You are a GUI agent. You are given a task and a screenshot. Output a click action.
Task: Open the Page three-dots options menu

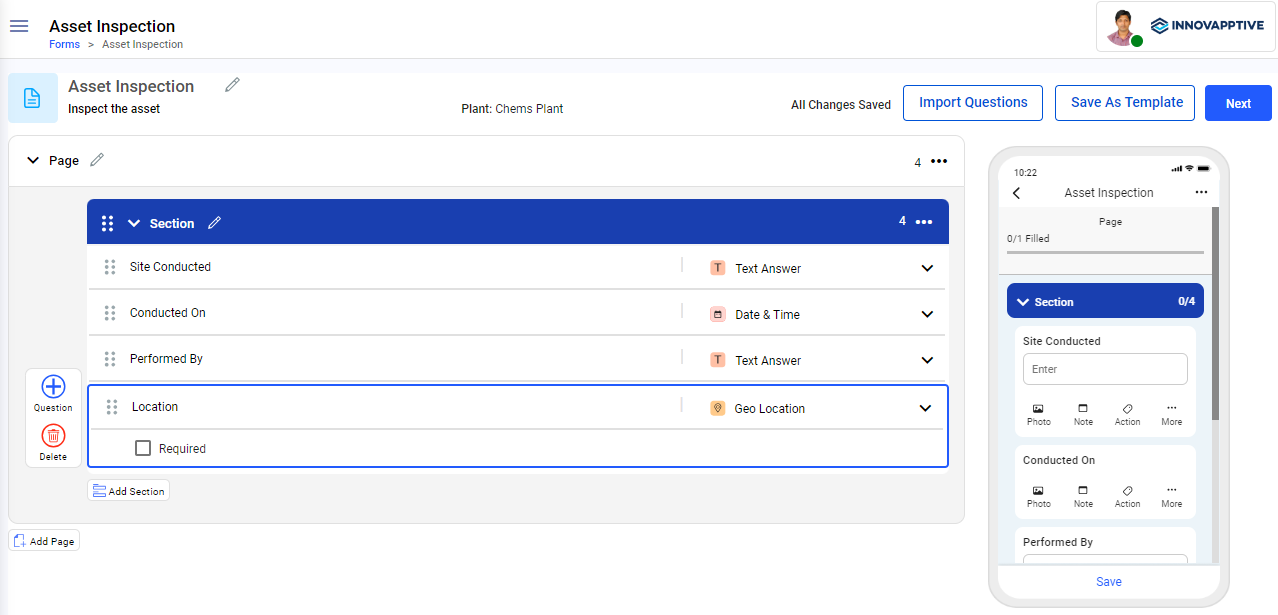(939, 162)
